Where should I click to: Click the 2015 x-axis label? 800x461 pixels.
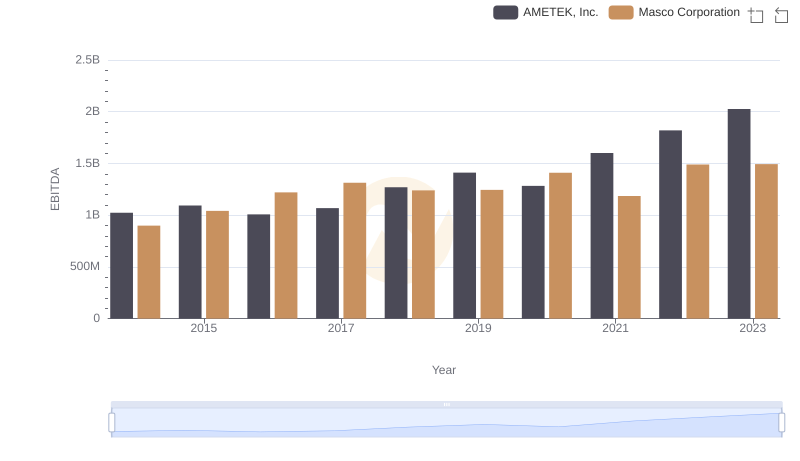coord(204,328)
